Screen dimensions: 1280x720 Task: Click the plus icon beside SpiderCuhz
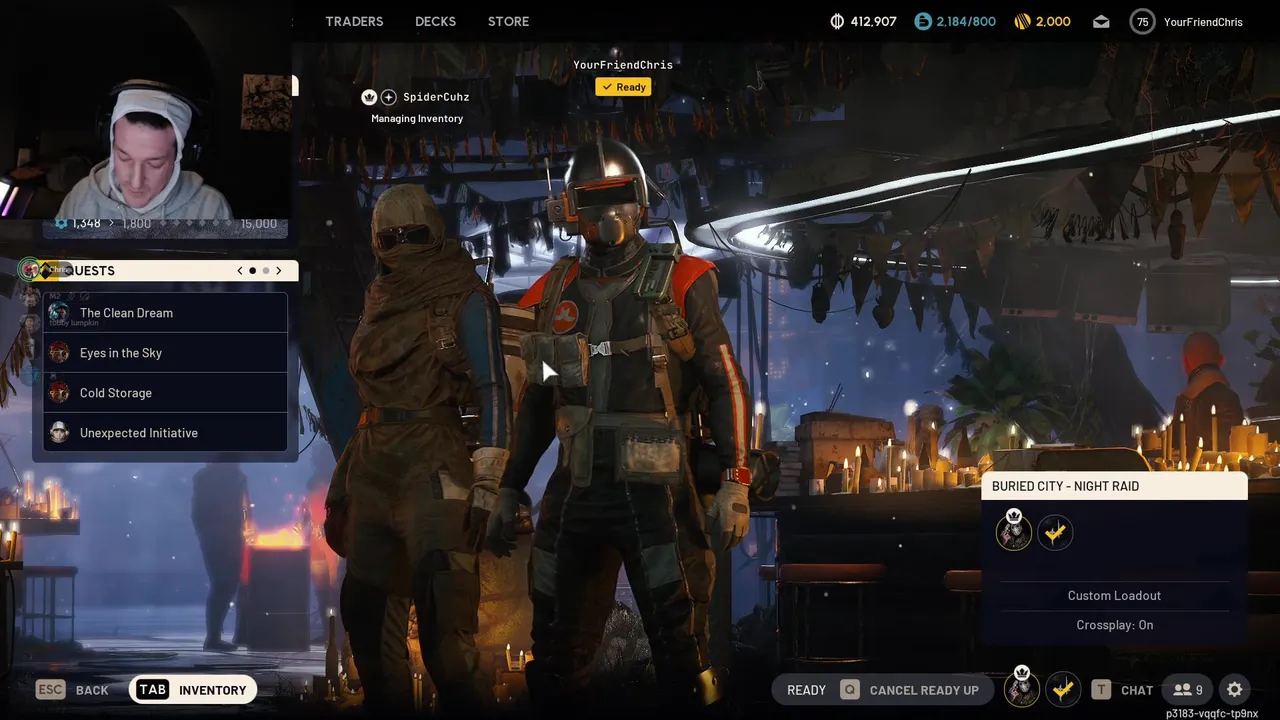(388, 97)
